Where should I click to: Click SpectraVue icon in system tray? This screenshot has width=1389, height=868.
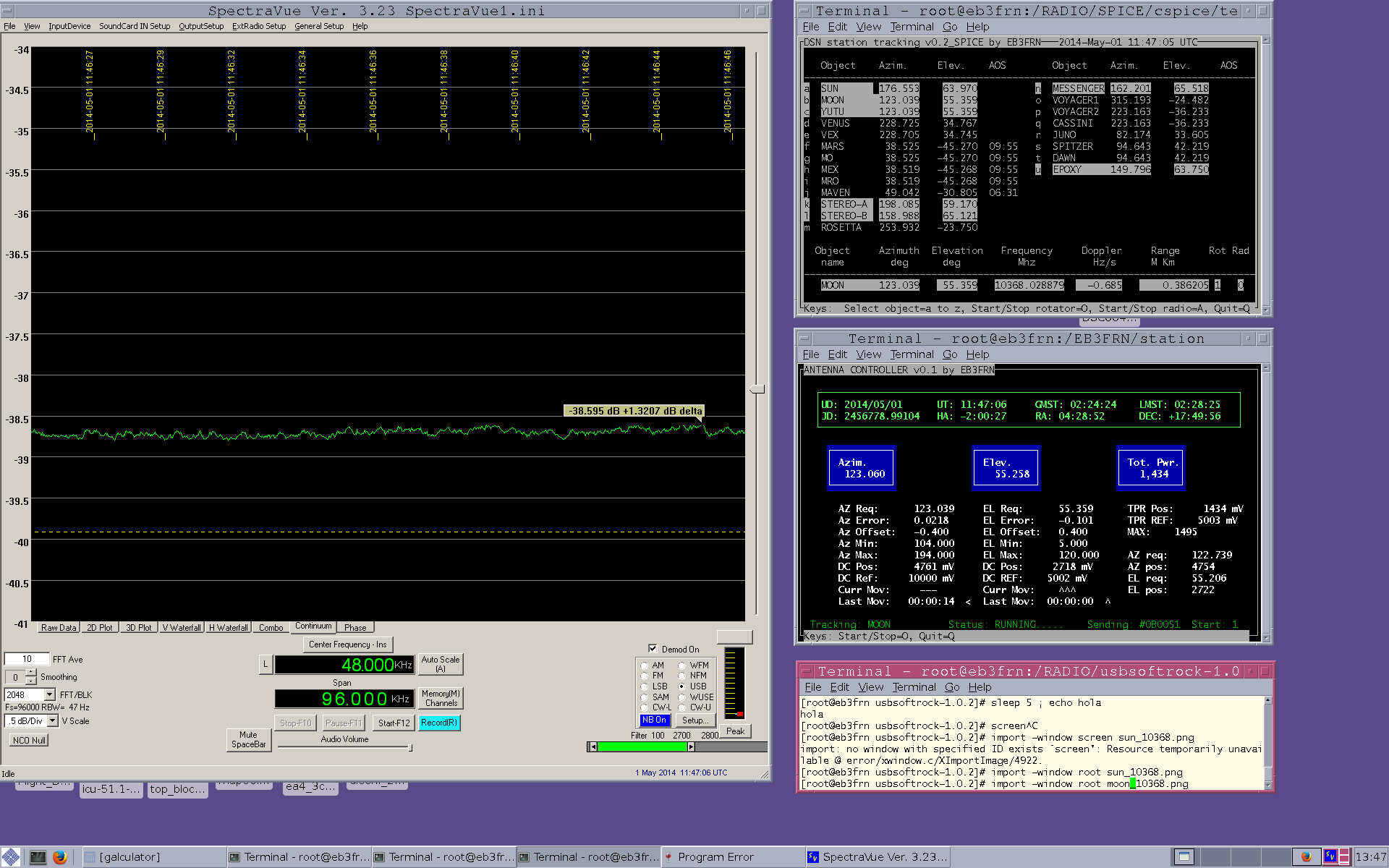click(x=1330, y=856)
